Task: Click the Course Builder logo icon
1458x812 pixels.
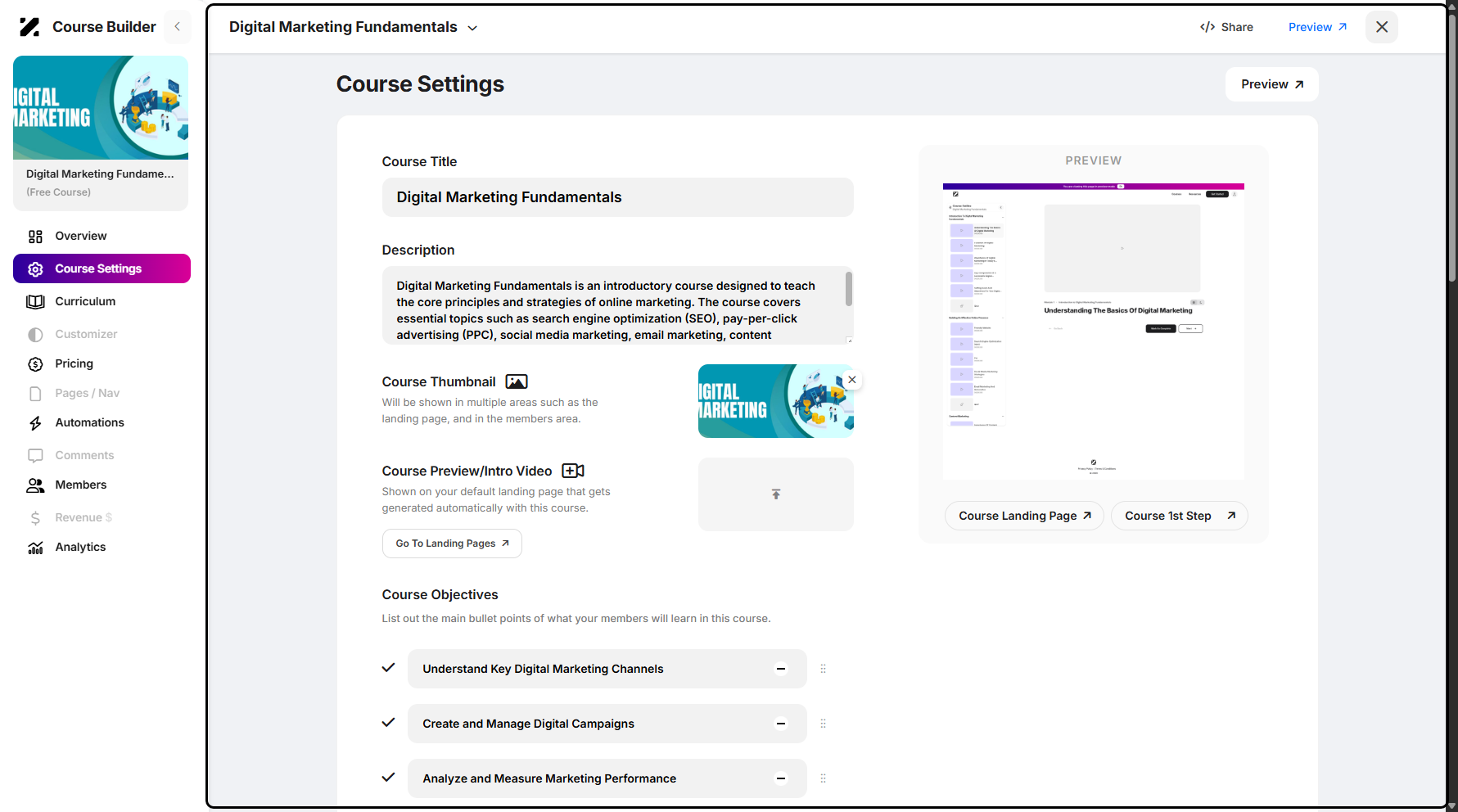Action: 29,27
